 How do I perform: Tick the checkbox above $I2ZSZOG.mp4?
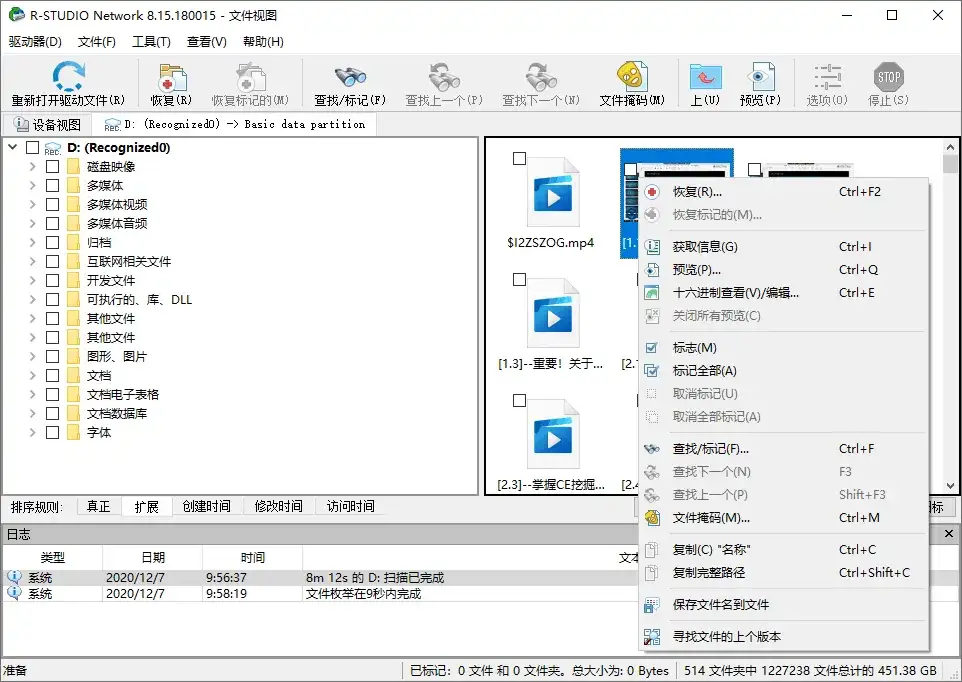(517, 156)
